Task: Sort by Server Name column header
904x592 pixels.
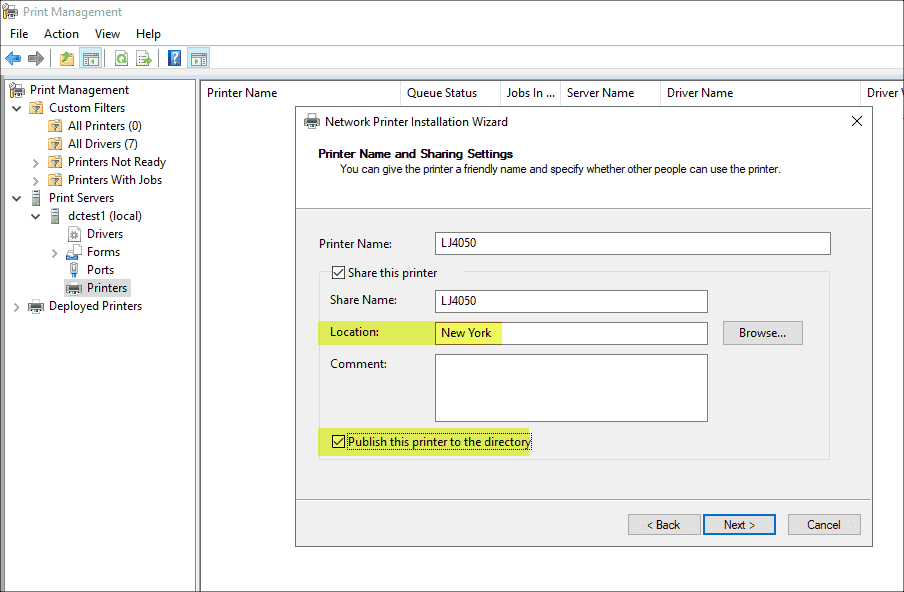Action: pos(611,93)
